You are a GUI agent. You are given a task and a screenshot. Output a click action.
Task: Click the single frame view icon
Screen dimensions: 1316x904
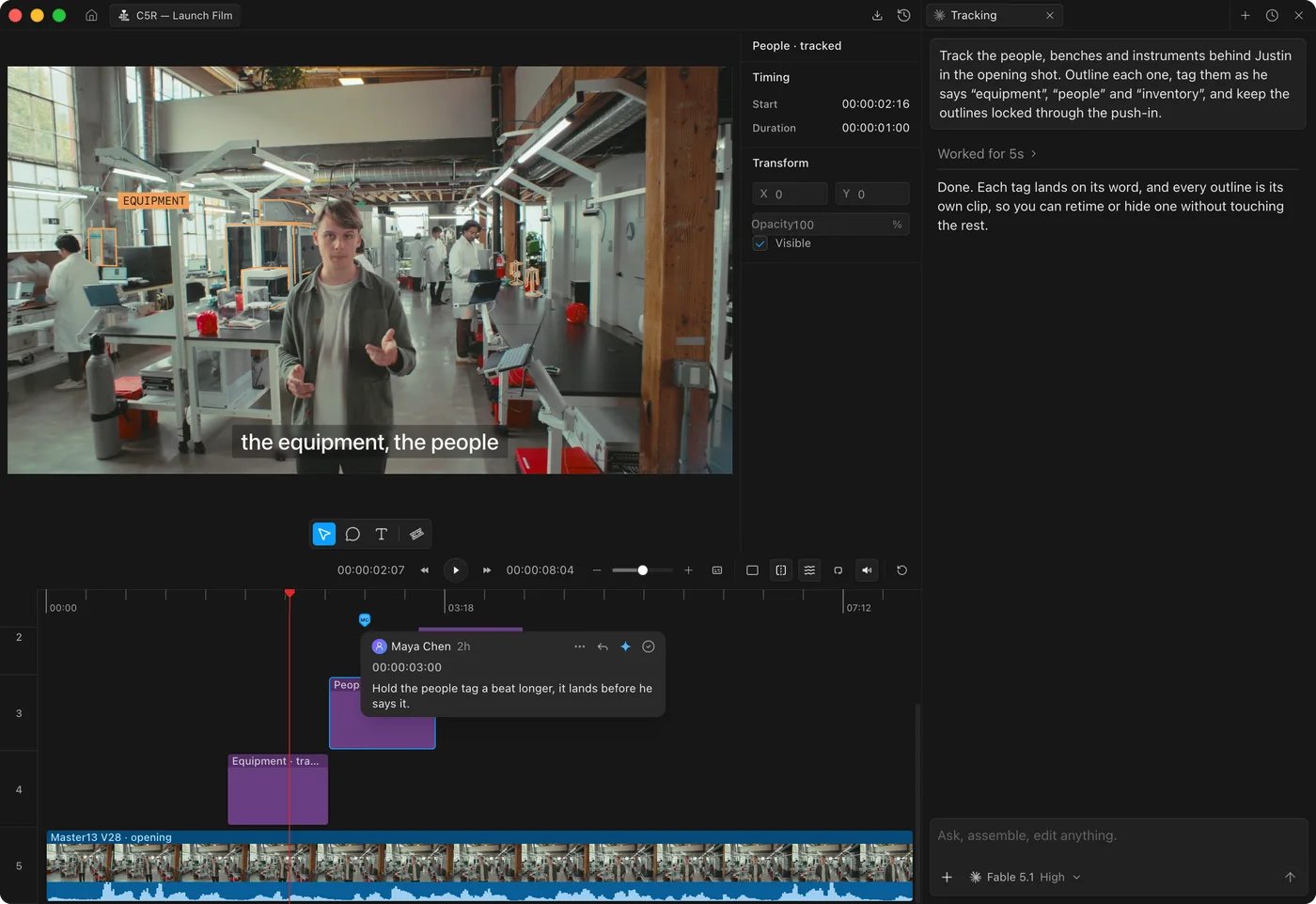(752, 570)
